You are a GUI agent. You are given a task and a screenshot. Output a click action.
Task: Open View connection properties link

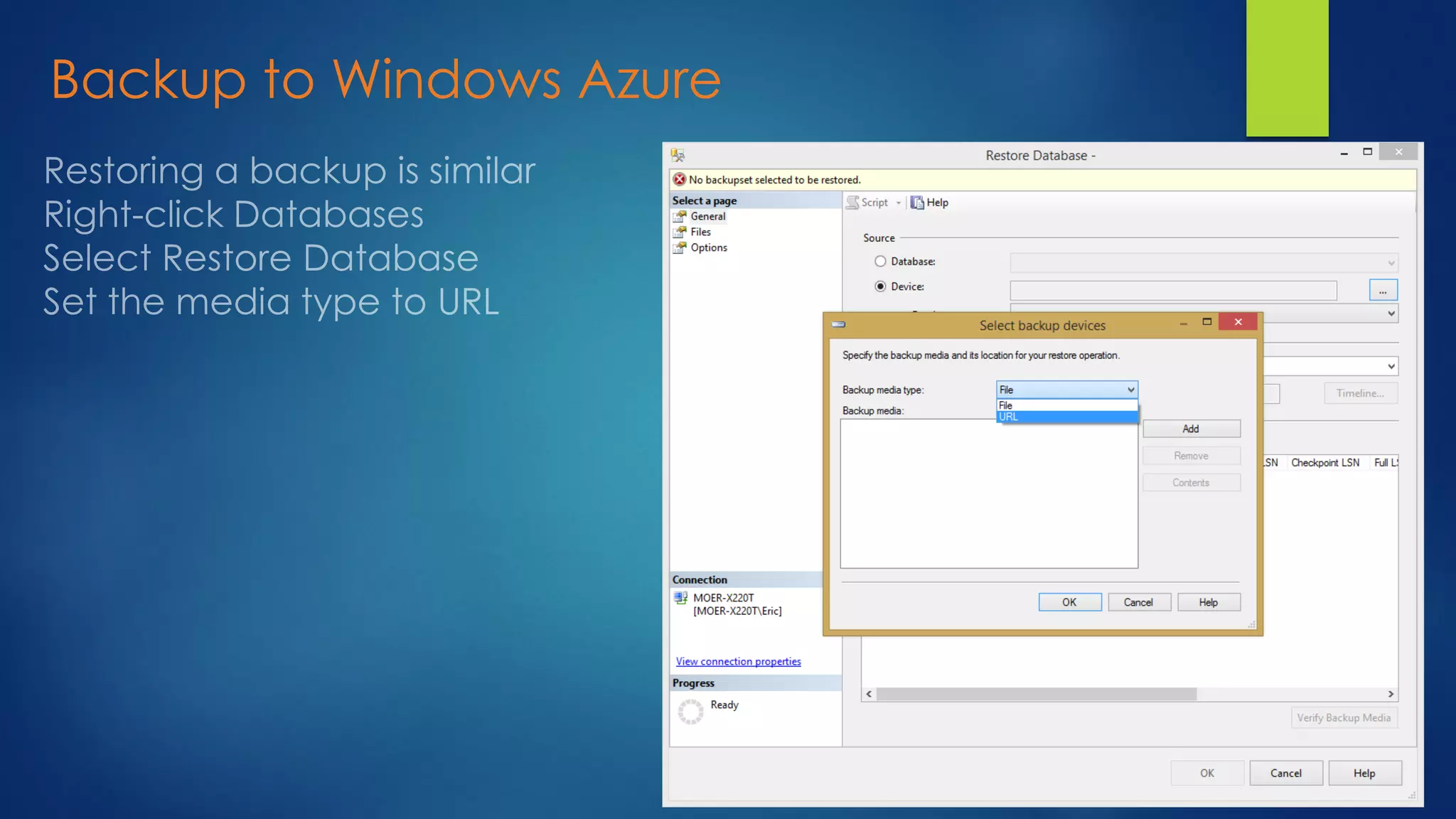coord(738,661)
